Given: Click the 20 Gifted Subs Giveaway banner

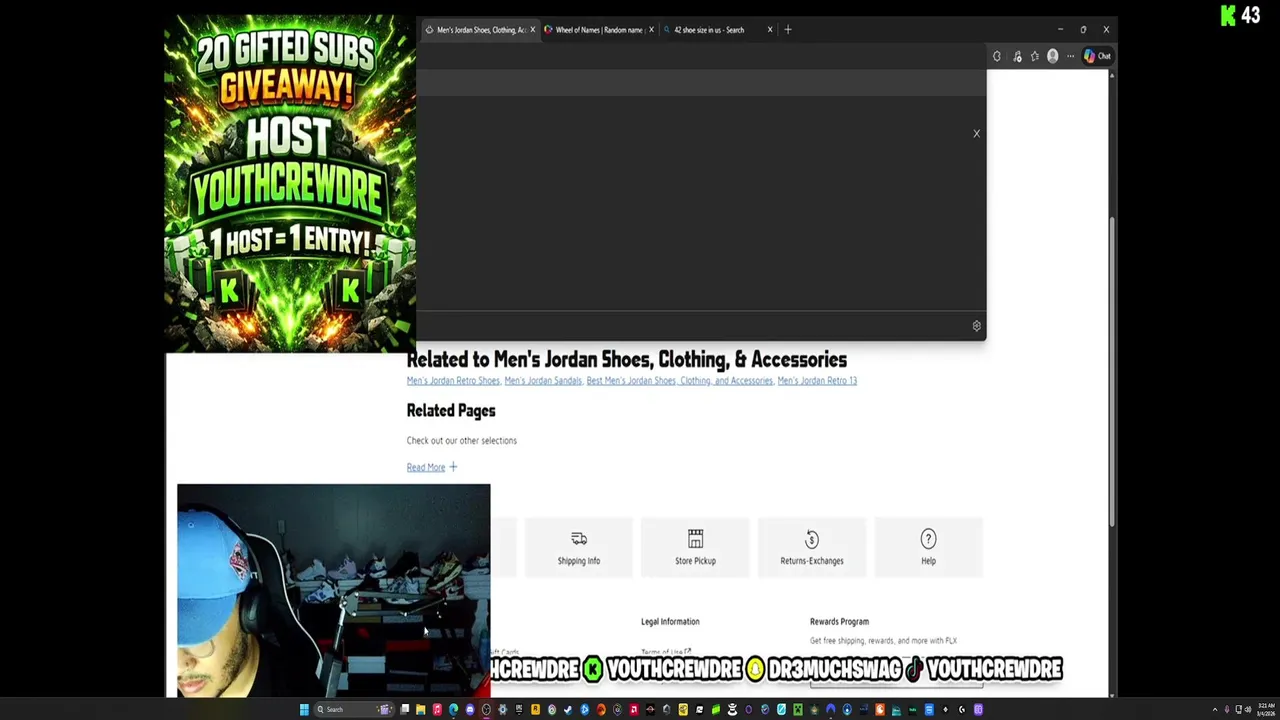Looking at the screenshot, I should 290,183.
